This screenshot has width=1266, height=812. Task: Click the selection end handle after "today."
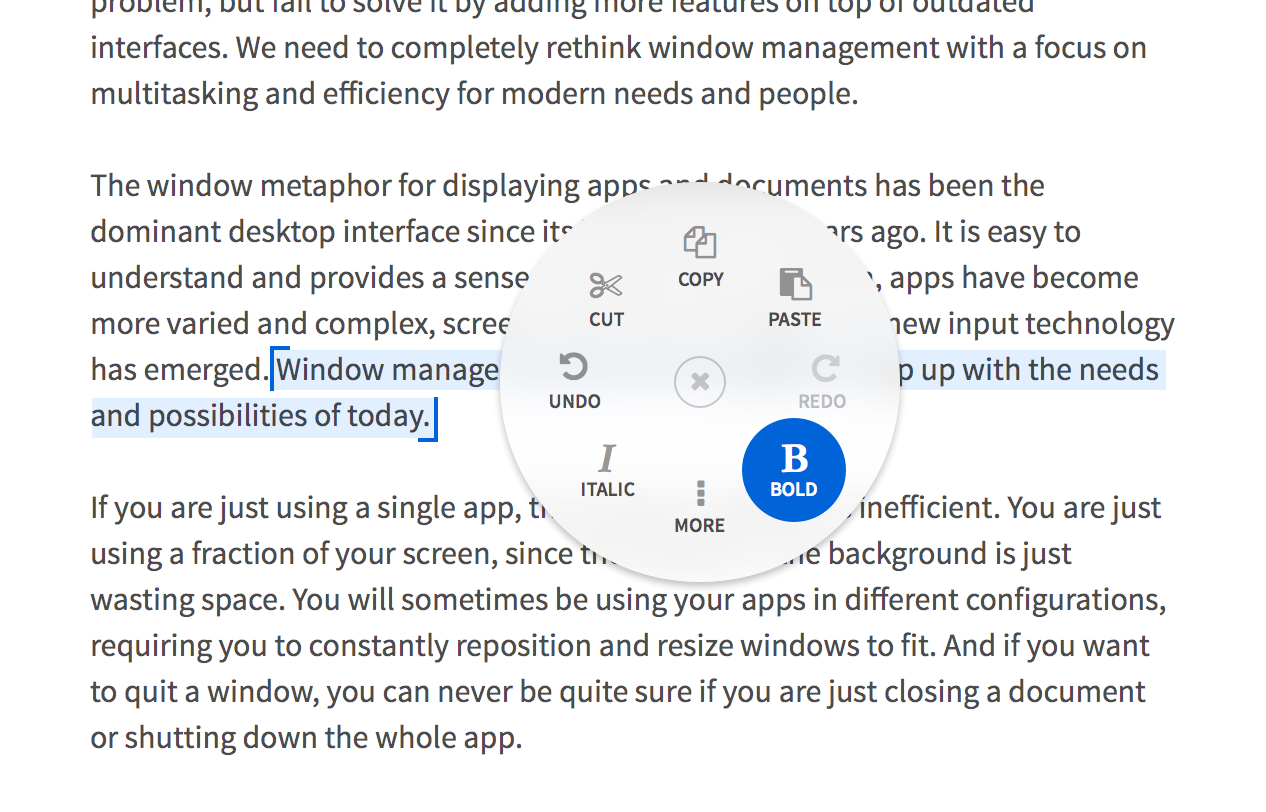click(434, 416)
